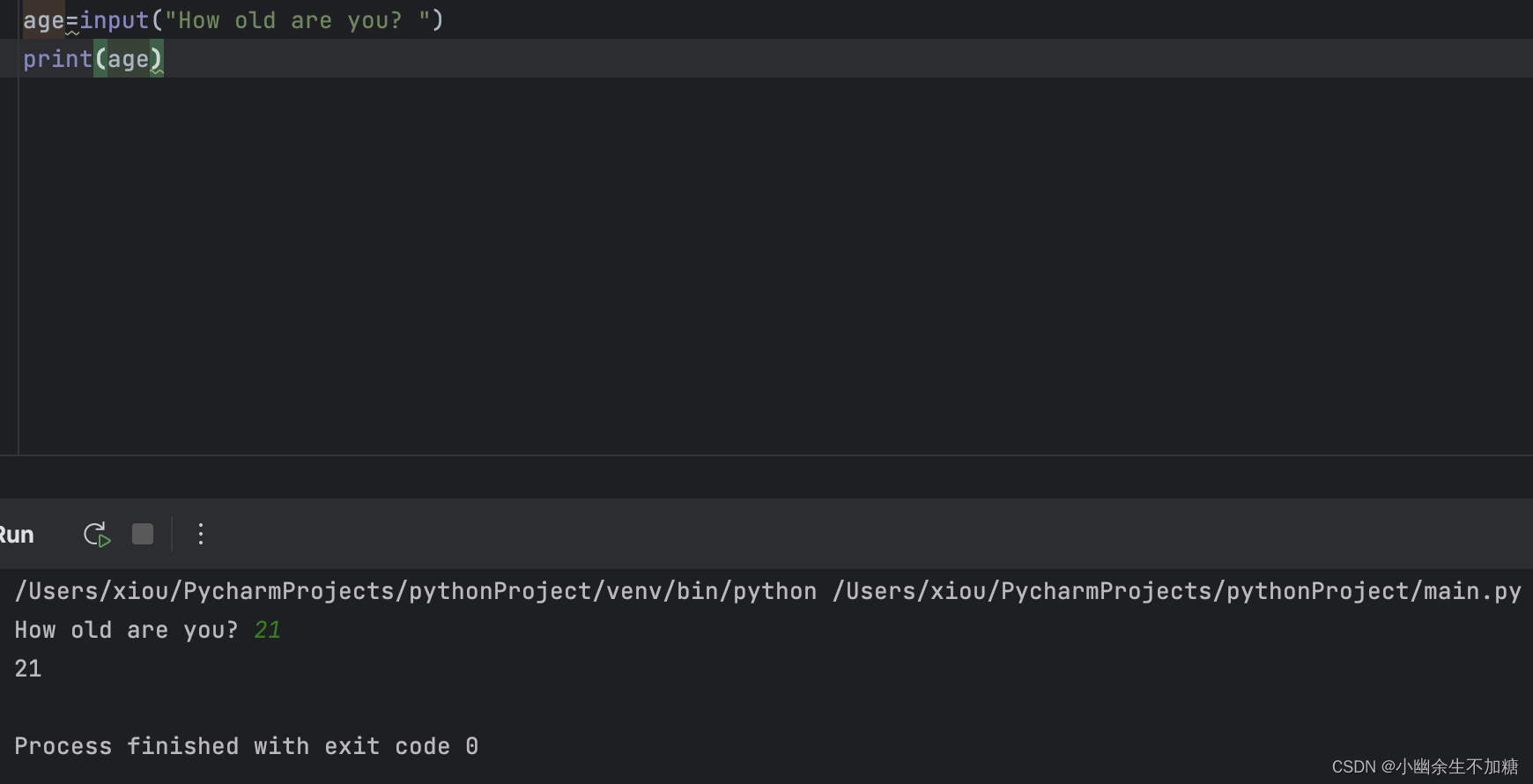Click the Rerun program icon
The image size is (1533, 784).
(97, 534)
